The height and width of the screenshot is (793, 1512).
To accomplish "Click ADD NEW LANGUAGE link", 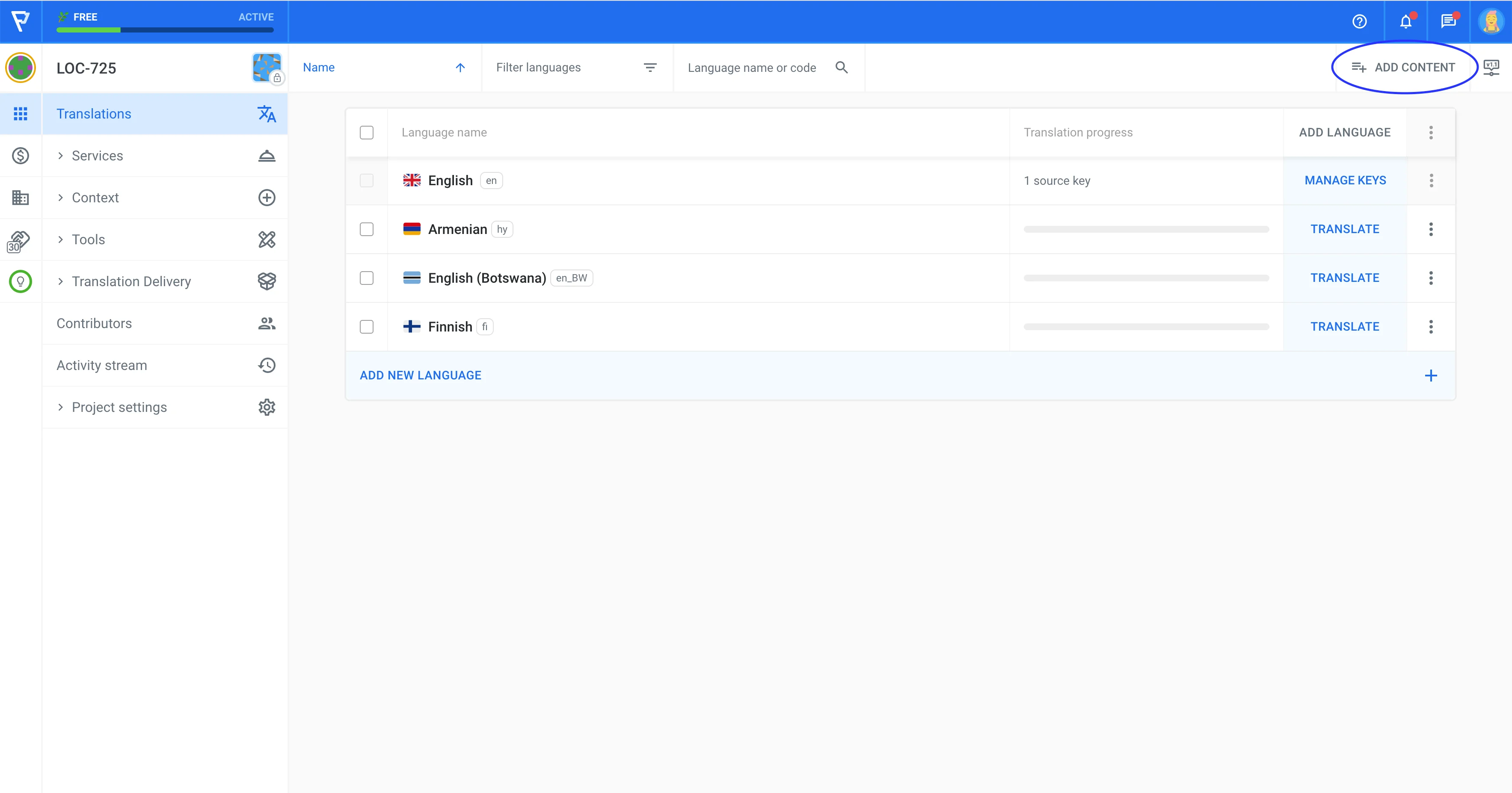I will tap(421, 375).
